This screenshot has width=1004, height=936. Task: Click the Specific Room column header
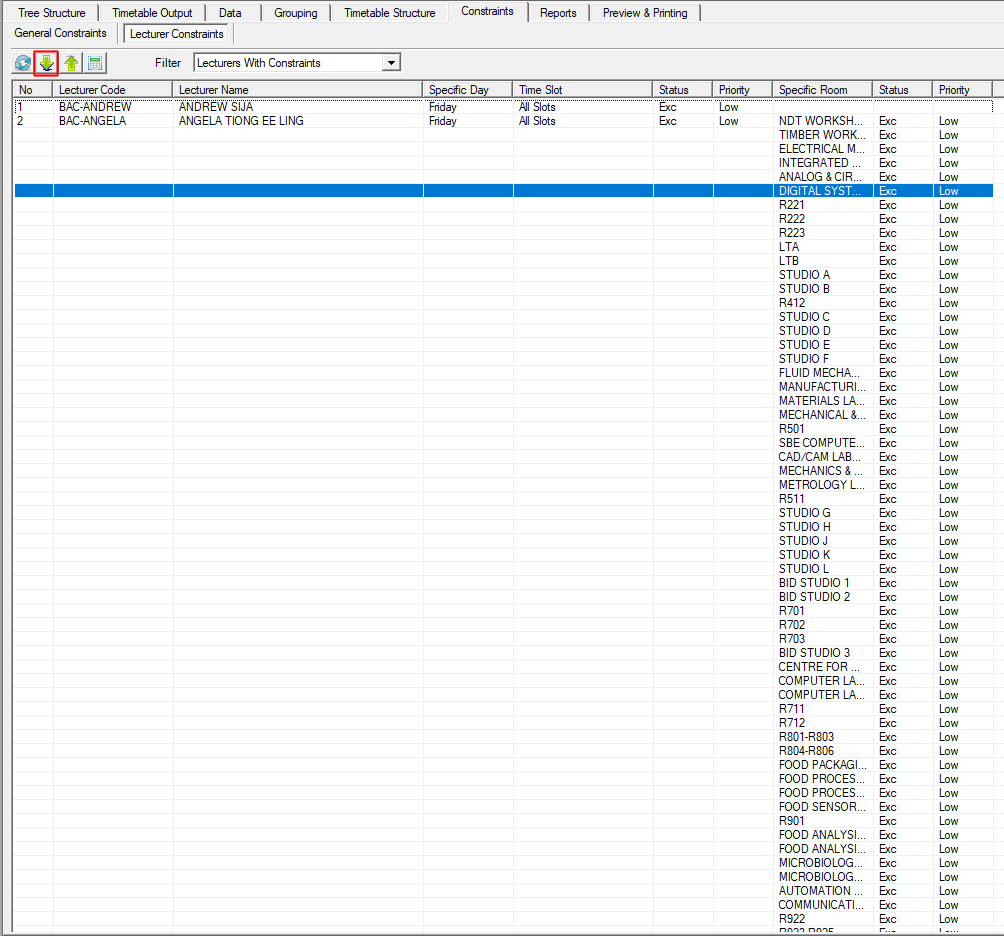point(822,90)
